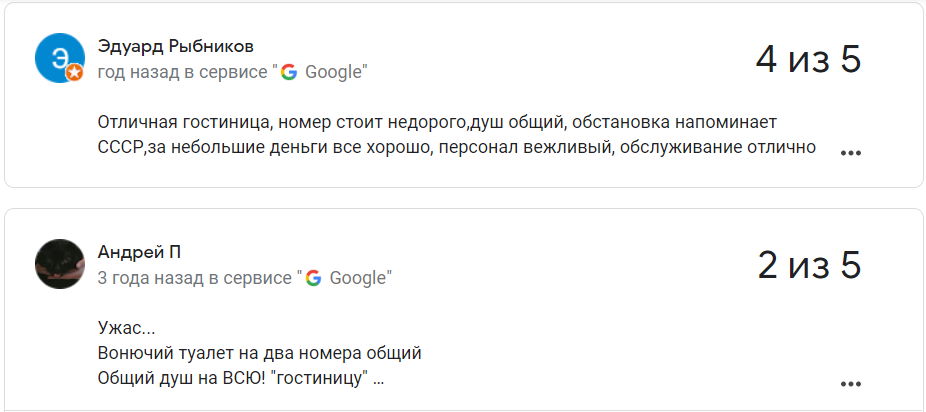Open the reviewer name Андрей П

pos(139,252)
